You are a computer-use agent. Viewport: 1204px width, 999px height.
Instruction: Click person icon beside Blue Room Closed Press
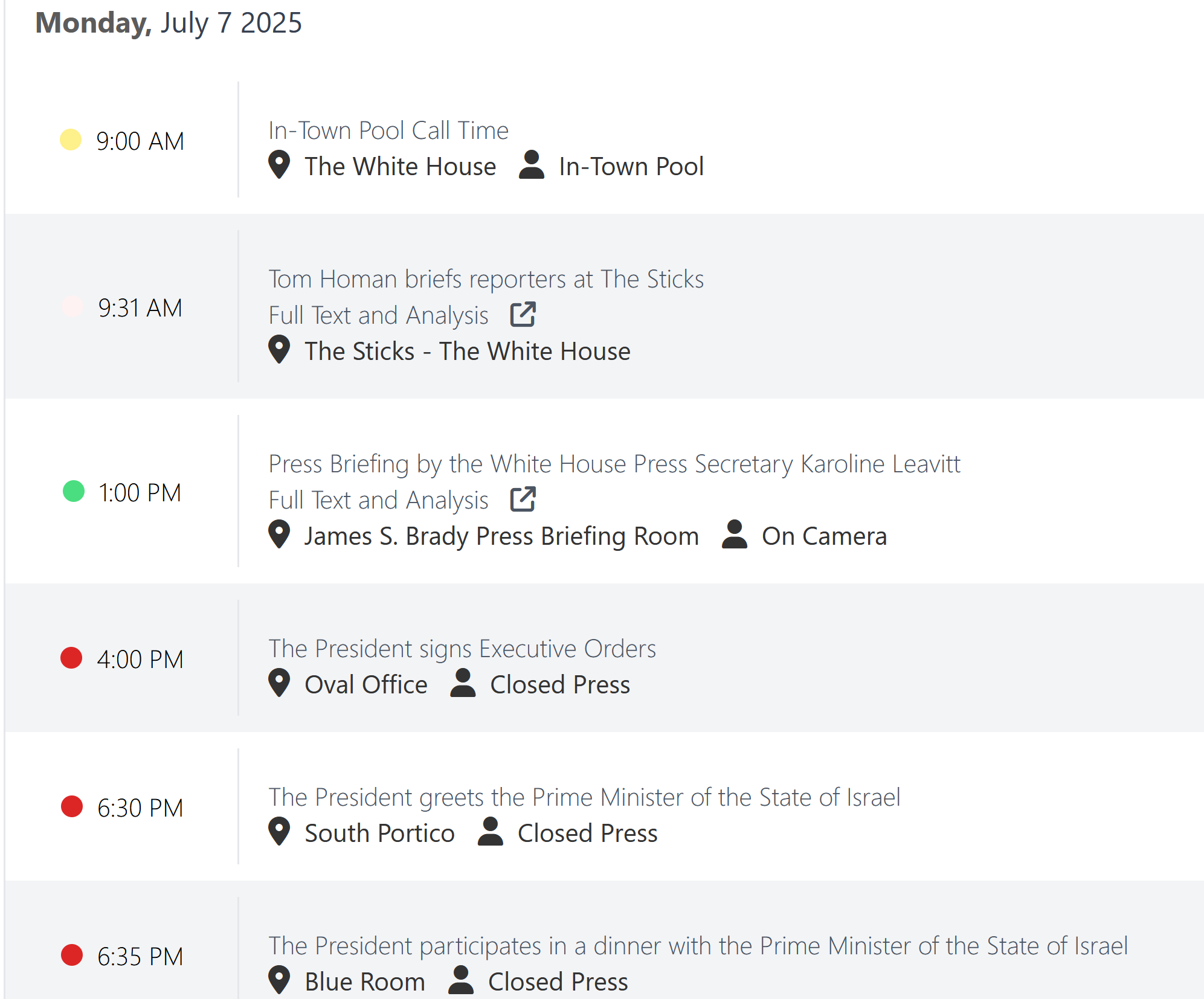(x=461, y=980)
